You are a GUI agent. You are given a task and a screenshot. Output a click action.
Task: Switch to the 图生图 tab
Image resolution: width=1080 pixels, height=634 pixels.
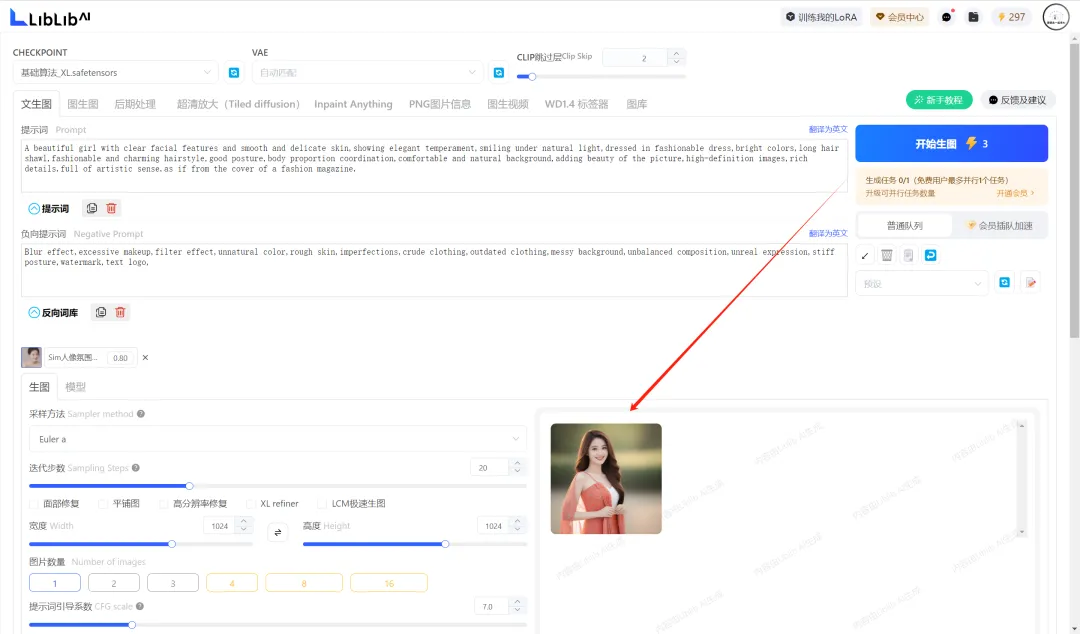pyautogui.click(x=83, y=104)
